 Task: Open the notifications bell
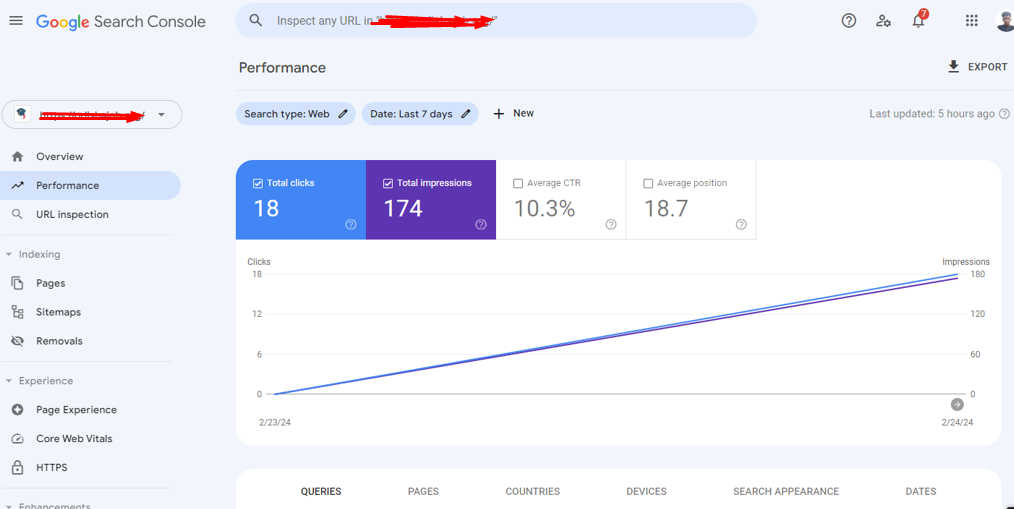pyautogui.click(x=918, y=21)
